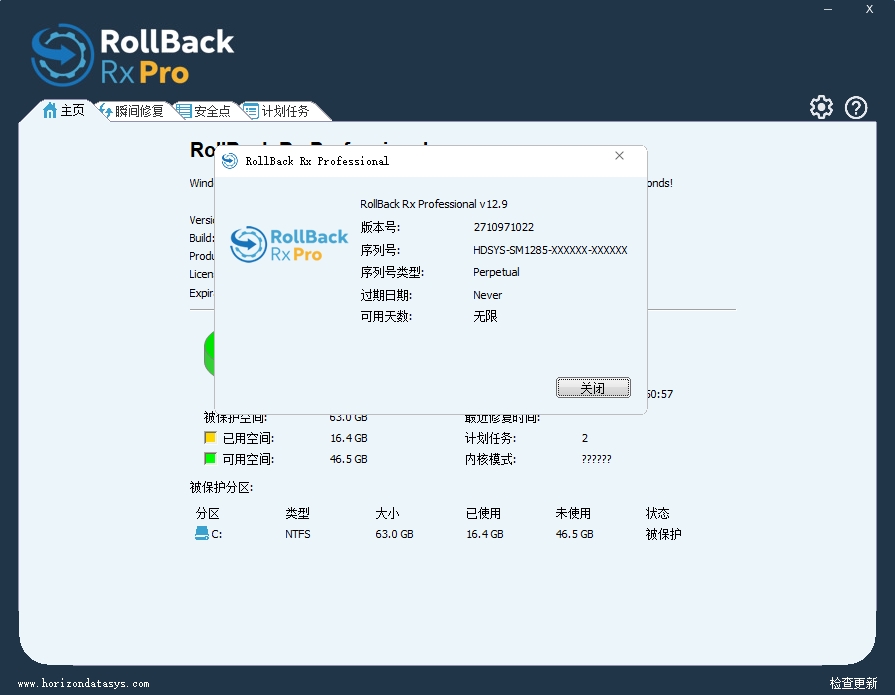Open the settings gear icon

point(821,107)
